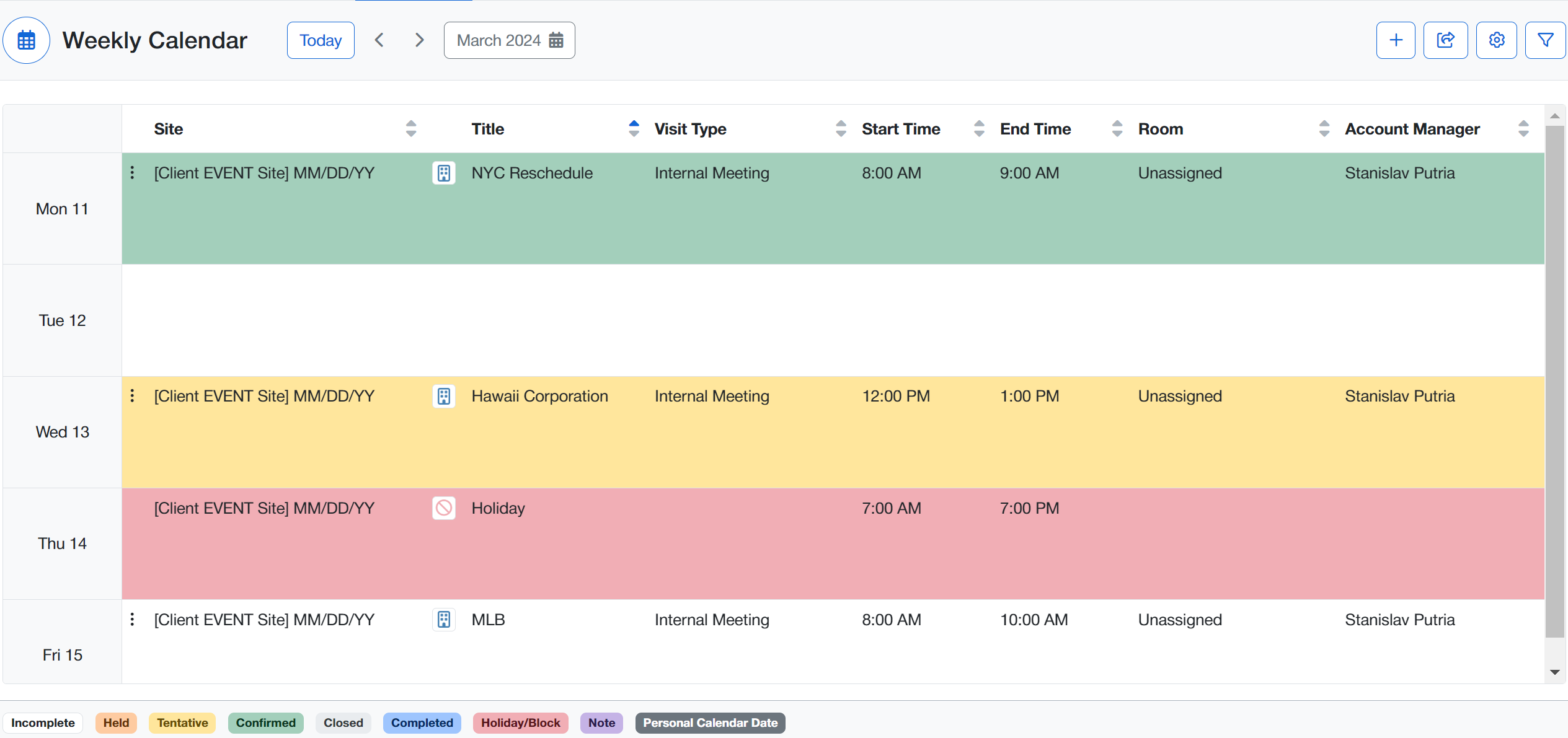Click the Weekly Calendar round logo icon
The image size is (1568, 738).
(x=26, y=40)
